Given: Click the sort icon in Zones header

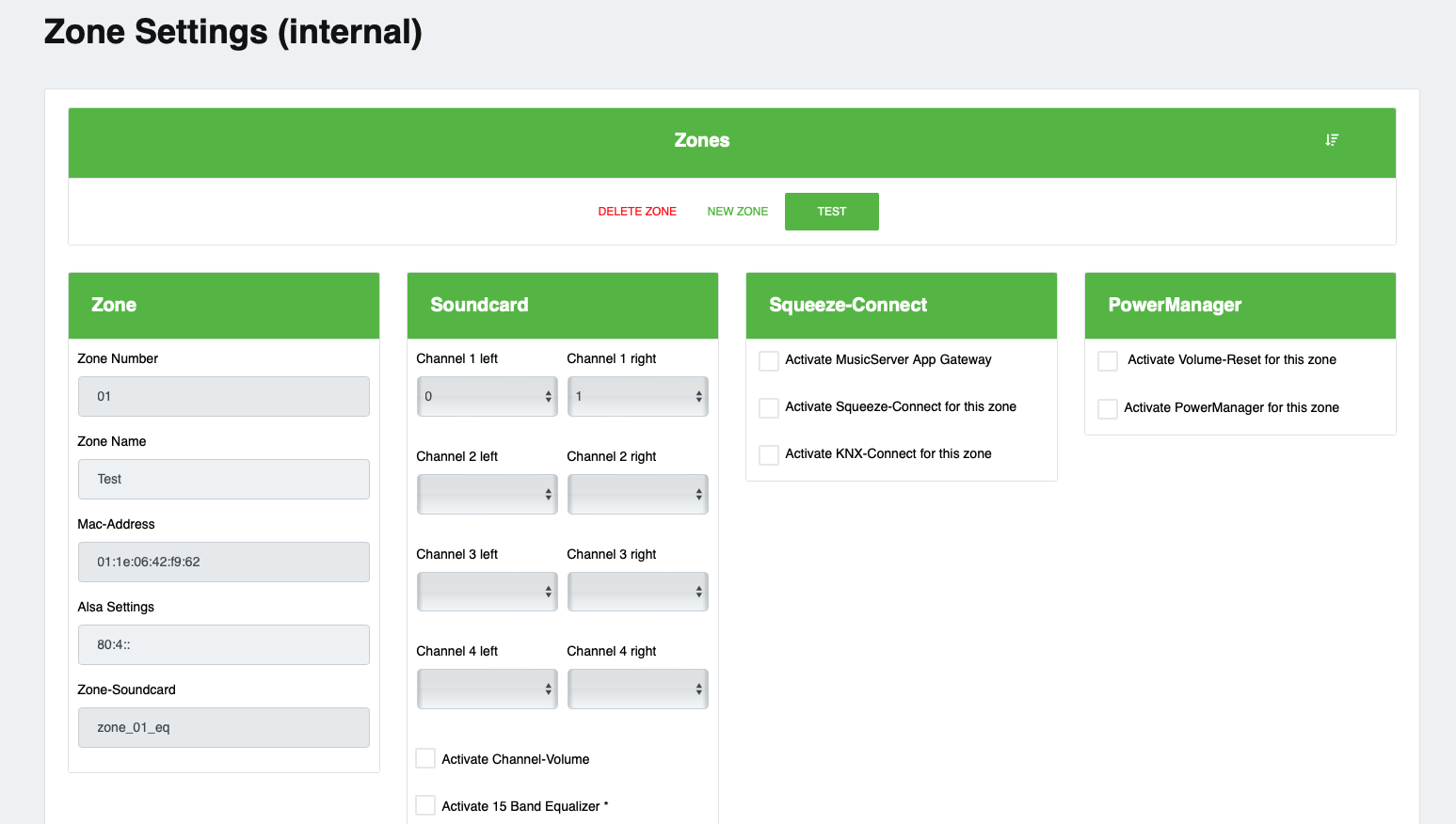Looking at the screenshot, I should tap(1332, 140).
